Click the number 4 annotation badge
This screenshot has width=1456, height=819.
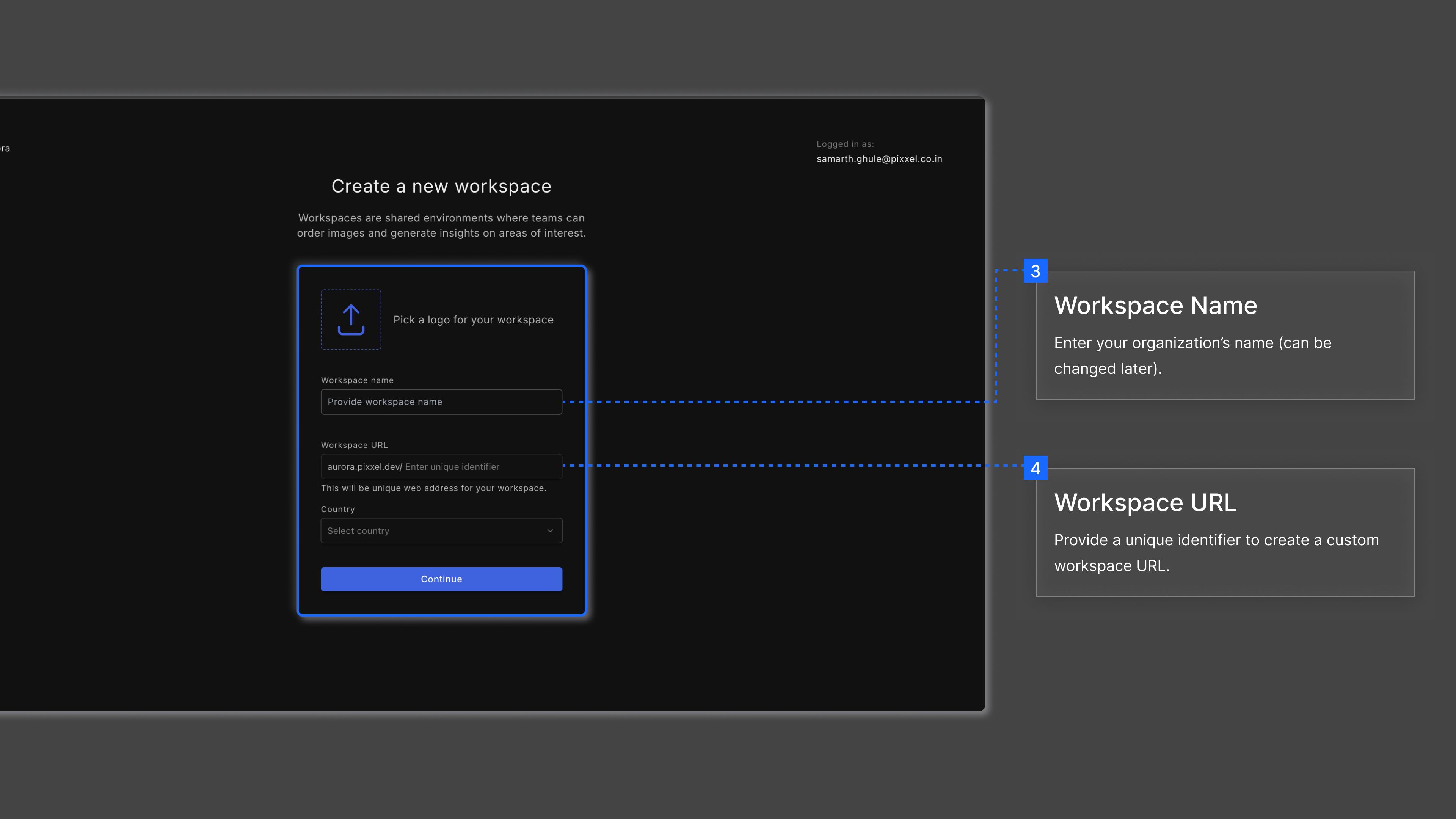[x=1035, y=468]
